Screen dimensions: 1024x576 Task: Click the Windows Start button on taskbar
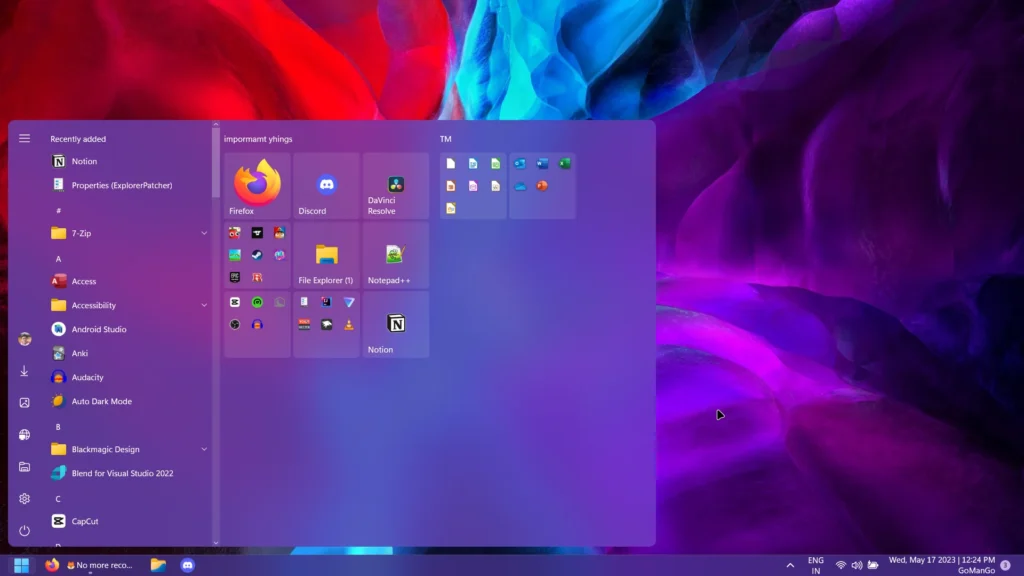pyautogui.click(x=21, y=565)
